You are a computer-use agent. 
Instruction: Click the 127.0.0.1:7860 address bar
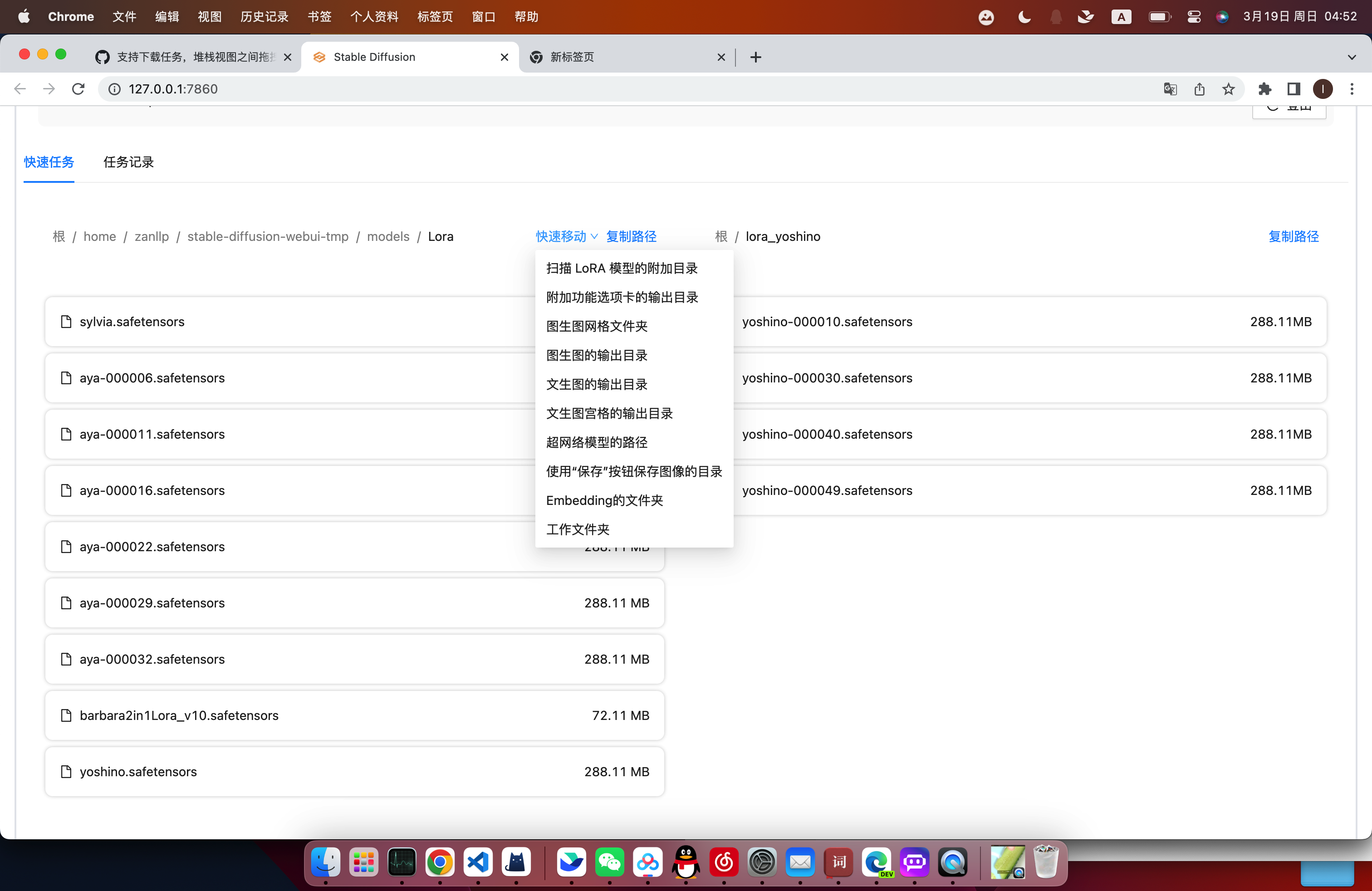(173, 89)
